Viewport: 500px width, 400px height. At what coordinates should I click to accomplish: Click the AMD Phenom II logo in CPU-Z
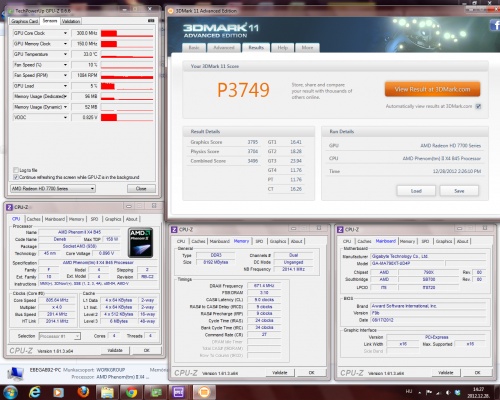point(141,243)
